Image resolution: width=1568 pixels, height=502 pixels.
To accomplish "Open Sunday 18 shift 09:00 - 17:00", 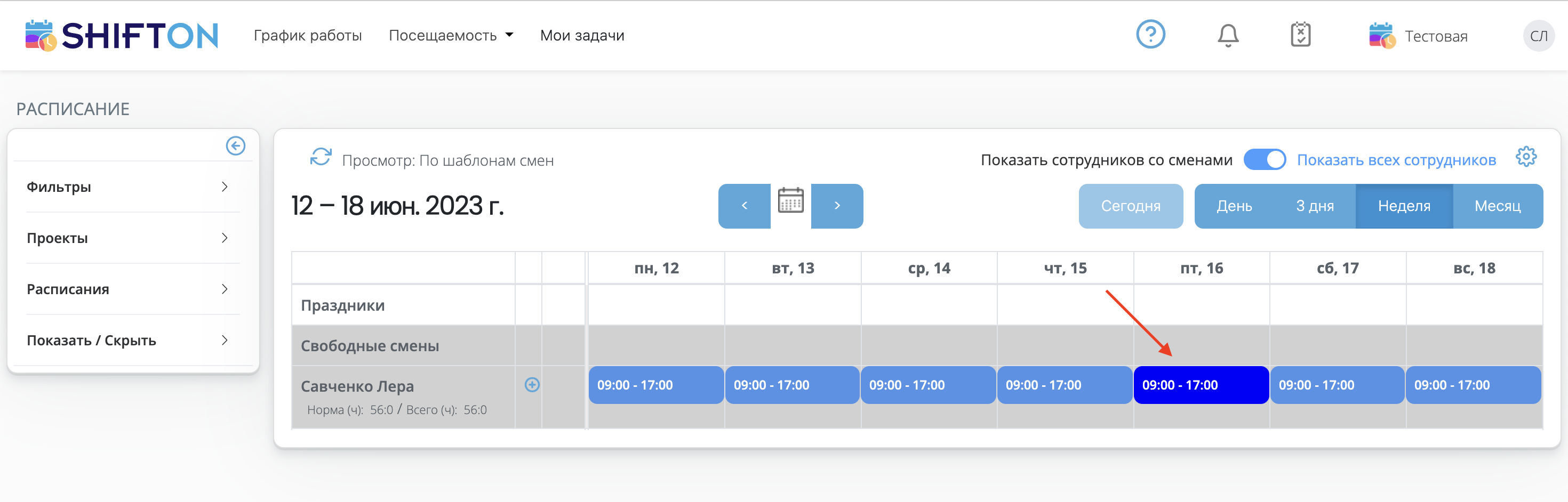I will 1473,385.
